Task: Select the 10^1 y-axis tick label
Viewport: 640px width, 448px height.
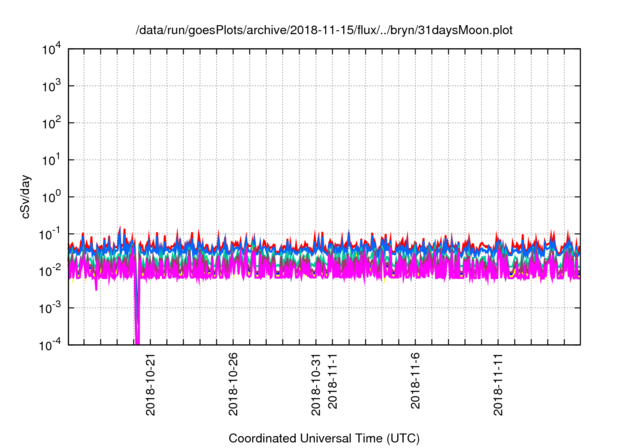Action: (x=50, y=160)
